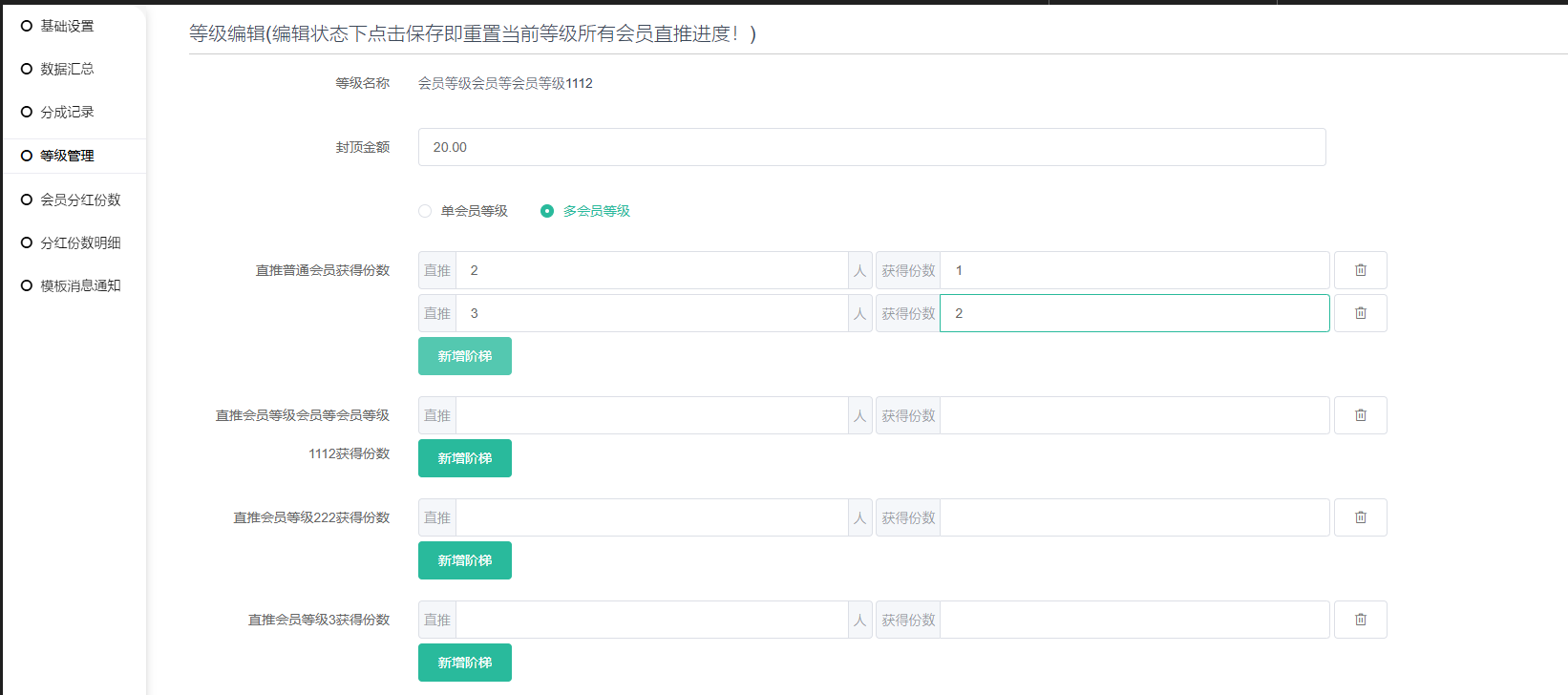This screenshot has width=1568, height=695.
Task: Edit the 直推 count field containing 3
Action: [x=652, y=313]
